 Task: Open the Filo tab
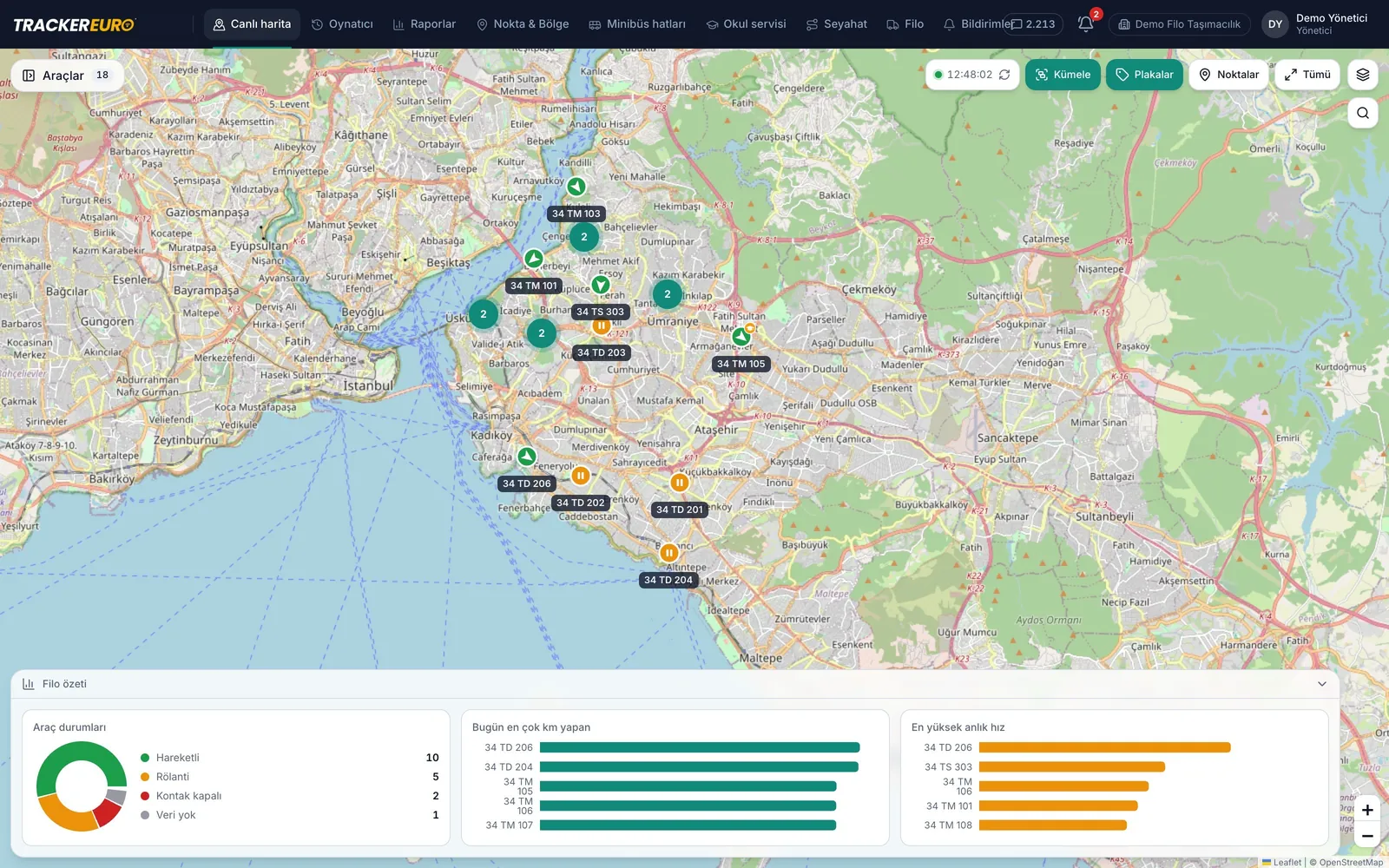(x=905, y=24)
